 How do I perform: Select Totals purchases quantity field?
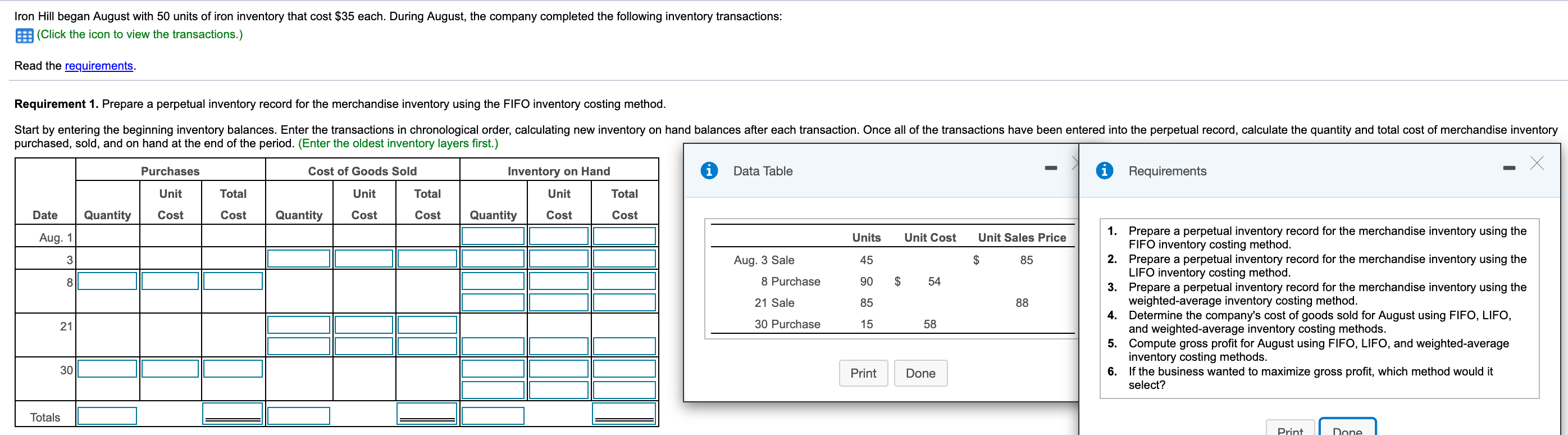pos(107,416)
